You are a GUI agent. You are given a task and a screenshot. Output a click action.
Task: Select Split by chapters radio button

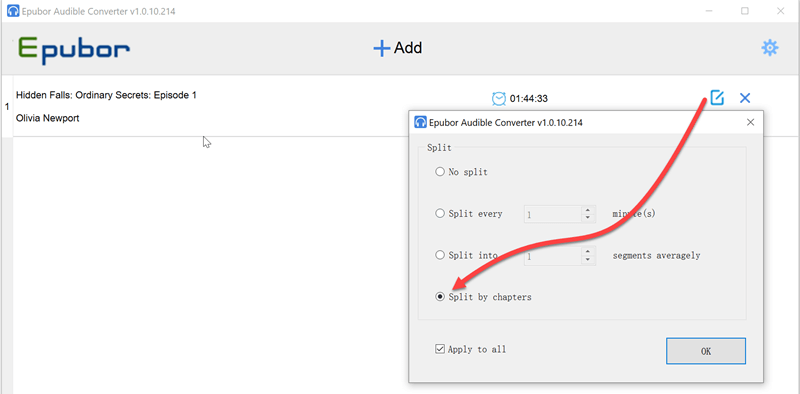440,297
